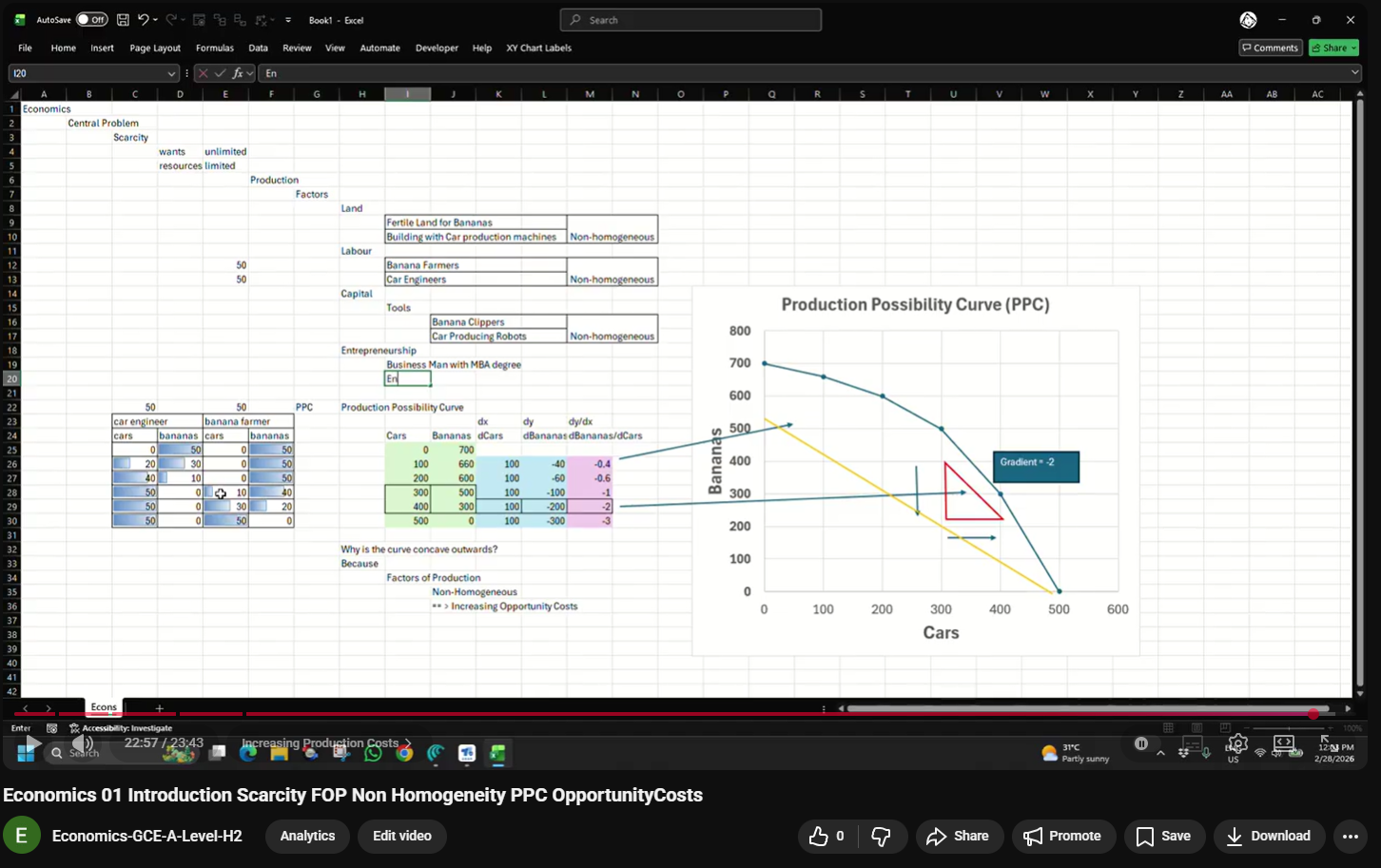Open the XY Chart Labels ribbon tab
Screen dimensions: 1381x868
pyautogui.click(x=537, y=48)
